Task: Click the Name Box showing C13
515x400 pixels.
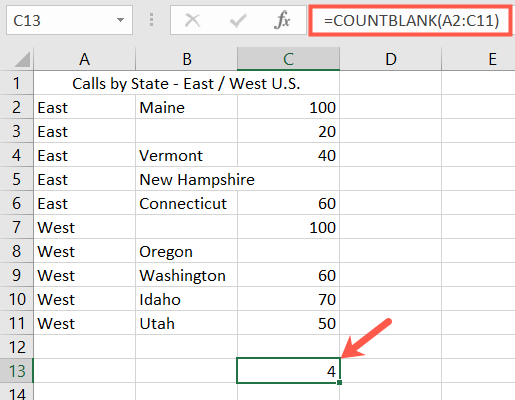Action: tap(69, 20)
